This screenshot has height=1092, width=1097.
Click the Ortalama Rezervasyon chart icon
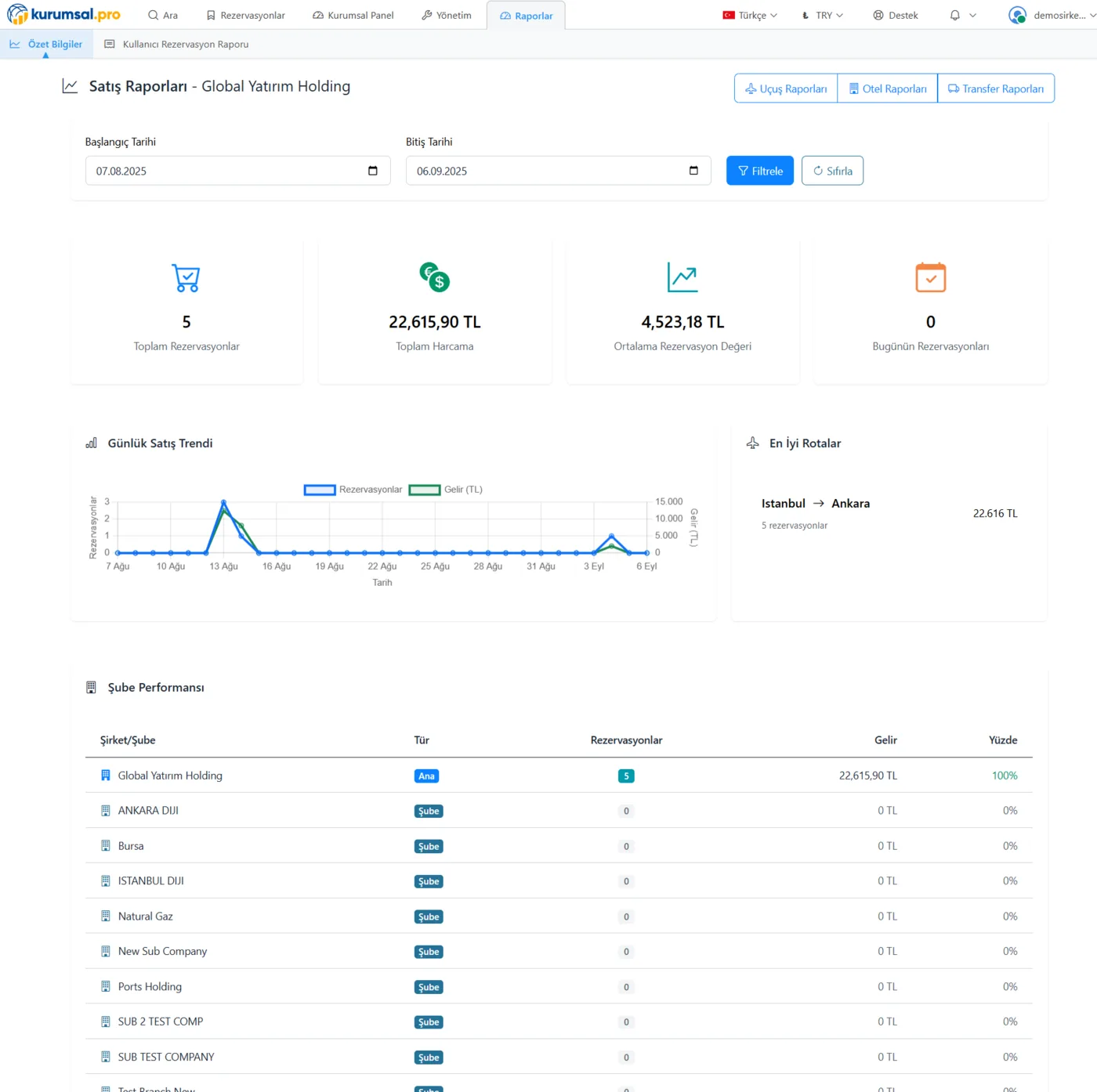point(682,277)
